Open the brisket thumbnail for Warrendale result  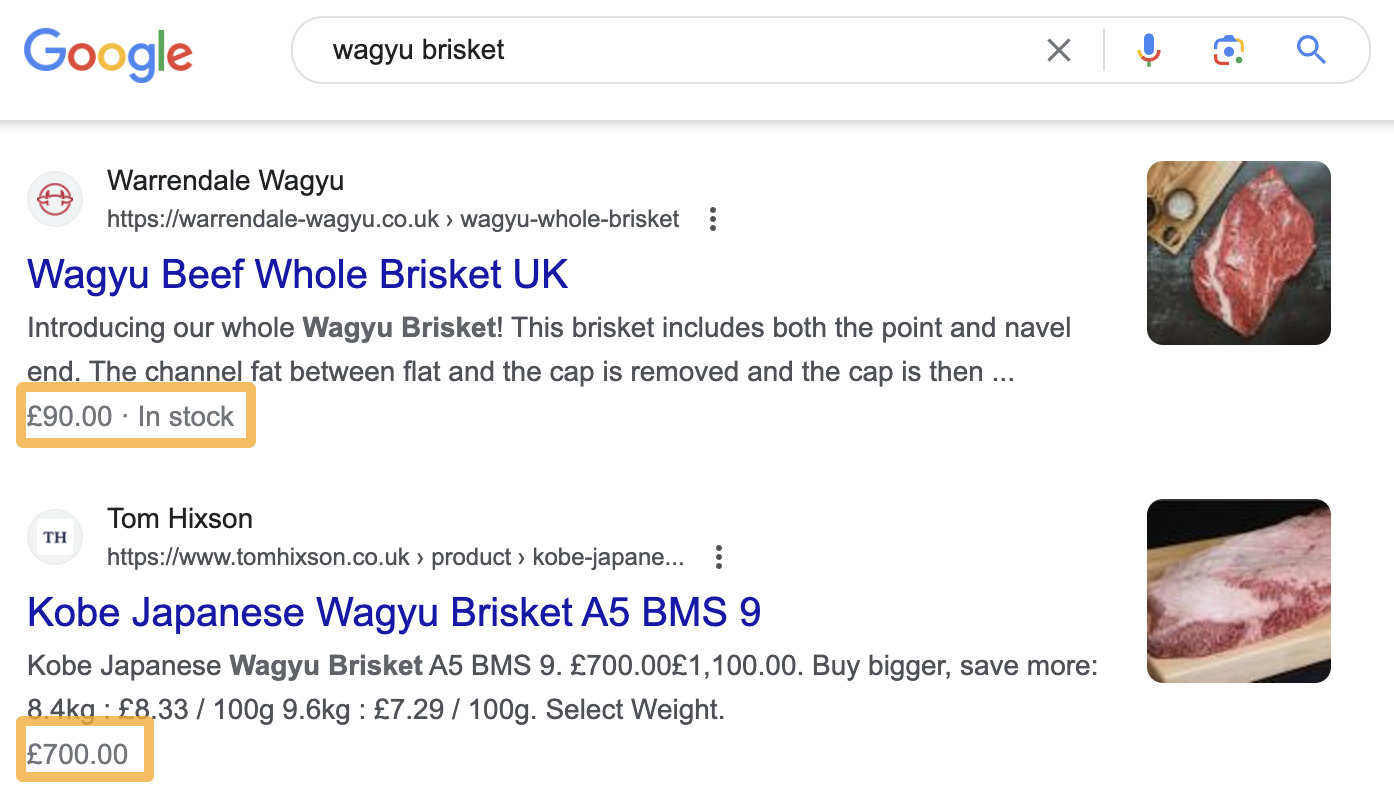[x=1238, y=253]
